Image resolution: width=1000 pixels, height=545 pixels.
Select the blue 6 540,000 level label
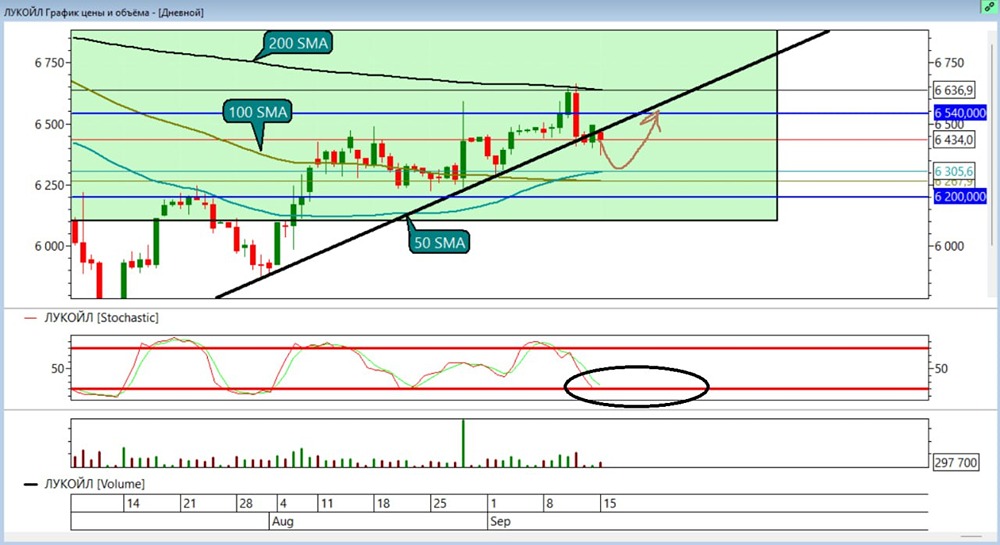(960, 113)
